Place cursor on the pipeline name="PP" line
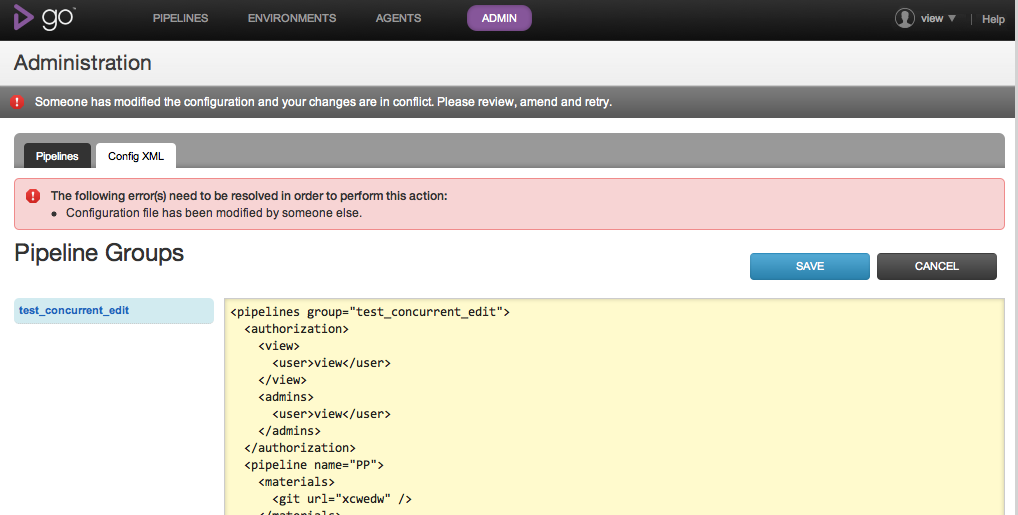1018x515 pixels. coord(314,465)
